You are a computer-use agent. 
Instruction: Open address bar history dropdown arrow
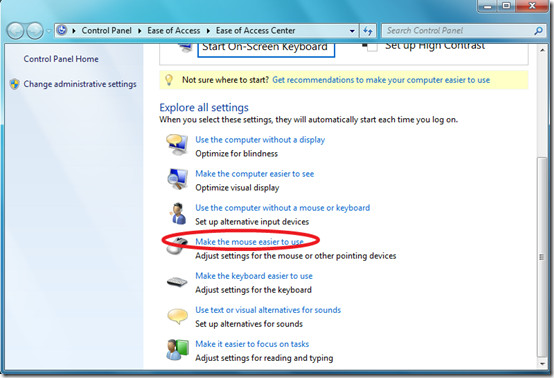352,31
